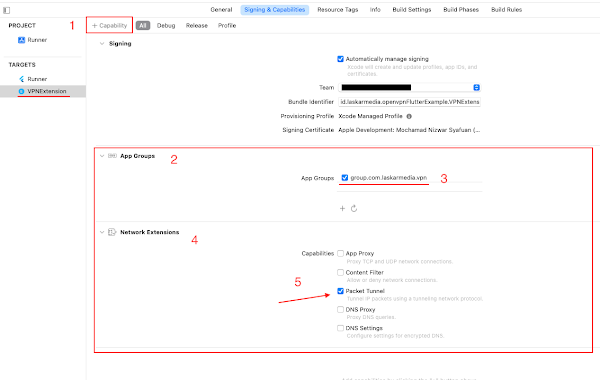Click the + Capability button
The width and height of the screenshot is (600, 380).
(109, 25)
